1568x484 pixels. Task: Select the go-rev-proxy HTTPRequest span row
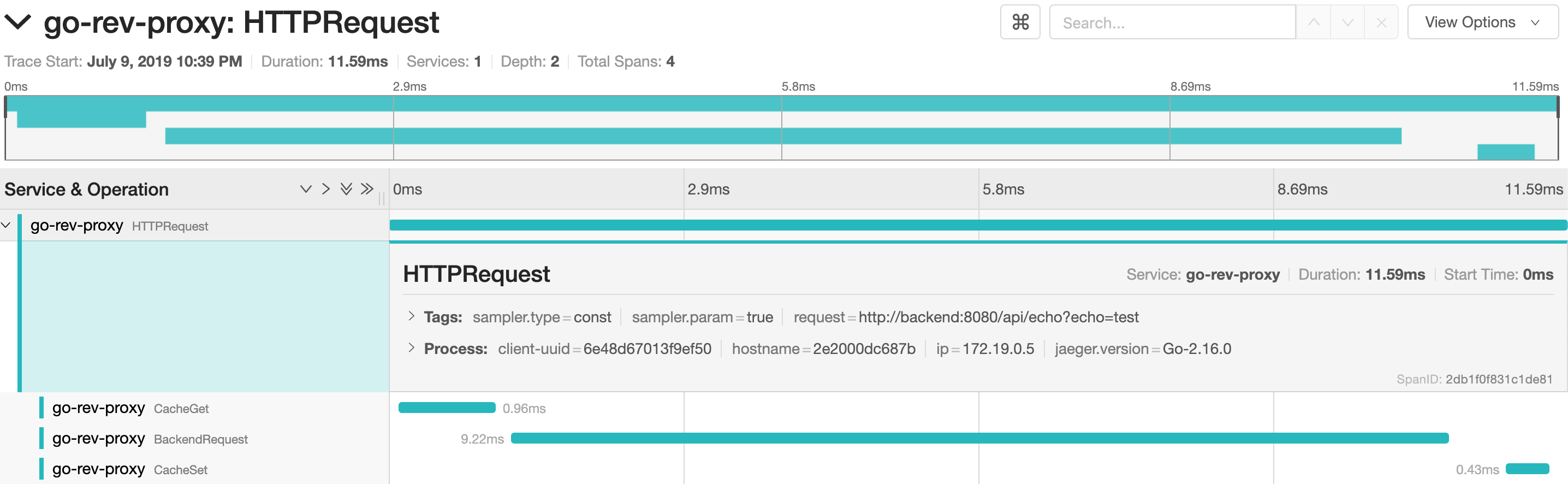(195, 225)
